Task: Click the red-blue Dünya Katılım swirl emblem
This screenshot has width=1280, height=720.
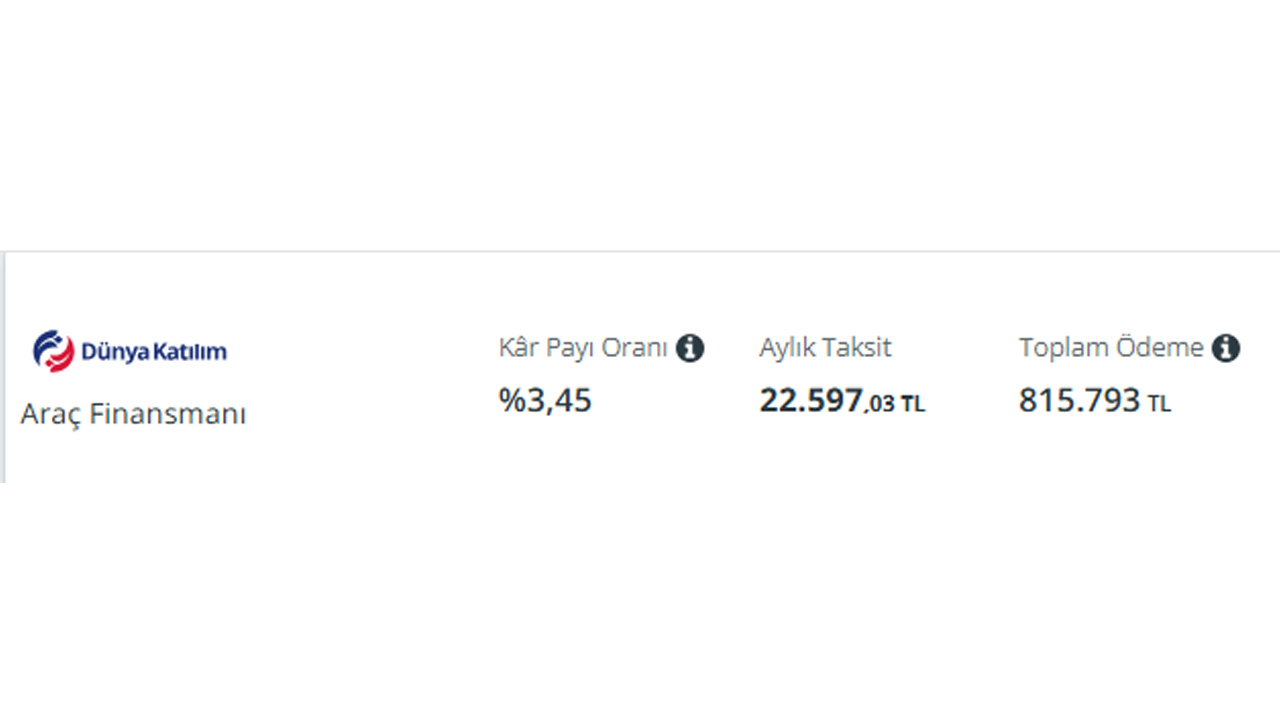Action: coord(53,351)
